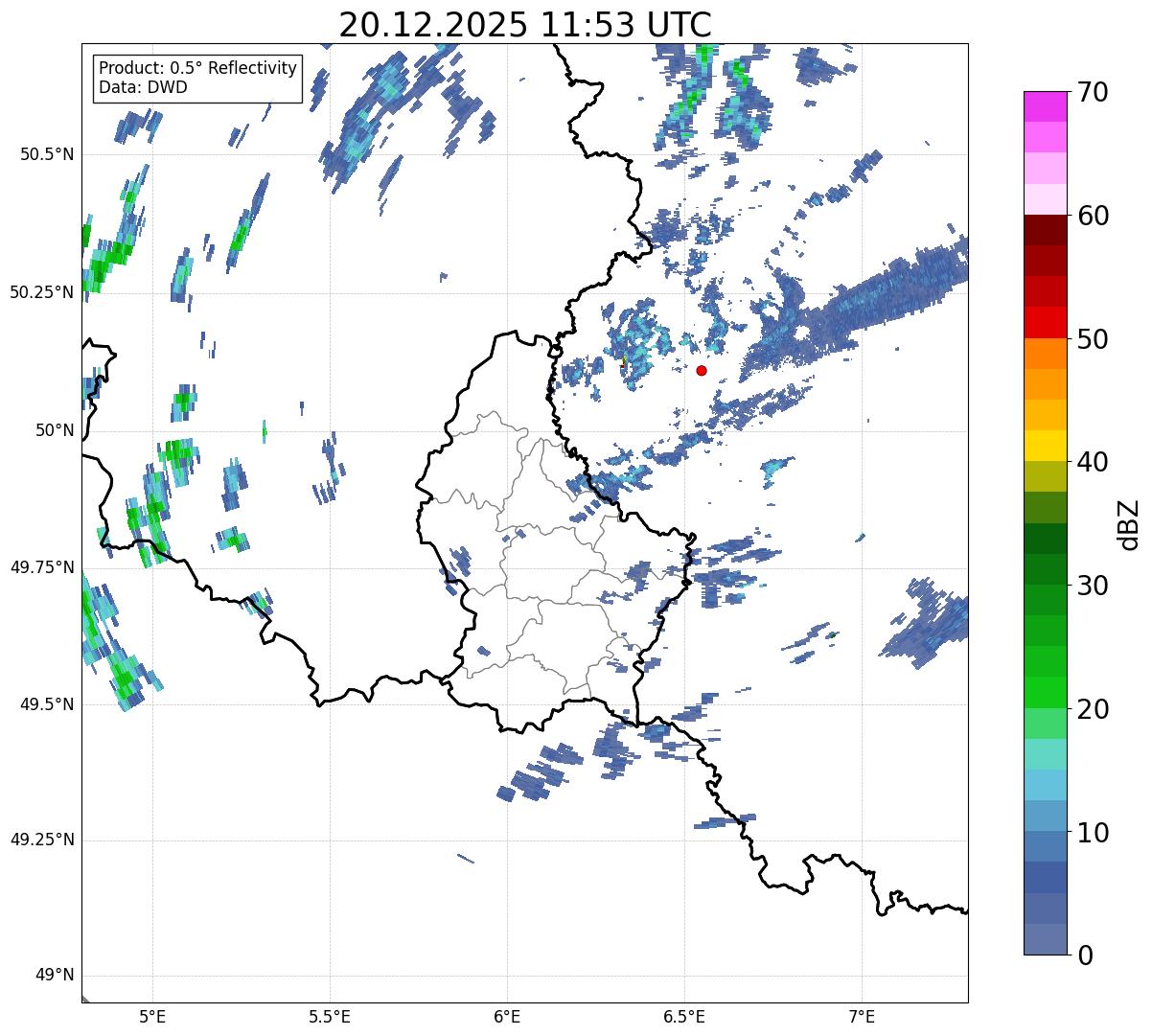
Task: Click the 49.75°N latitude label
Action: click(42, 567)
